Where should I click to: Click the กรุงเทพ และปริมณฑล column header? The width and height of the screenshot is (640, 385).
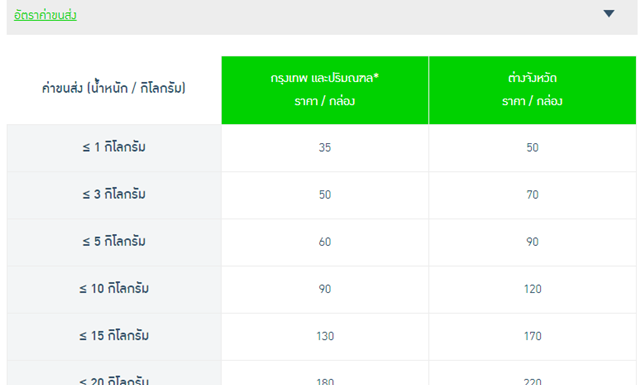[325, 90]
